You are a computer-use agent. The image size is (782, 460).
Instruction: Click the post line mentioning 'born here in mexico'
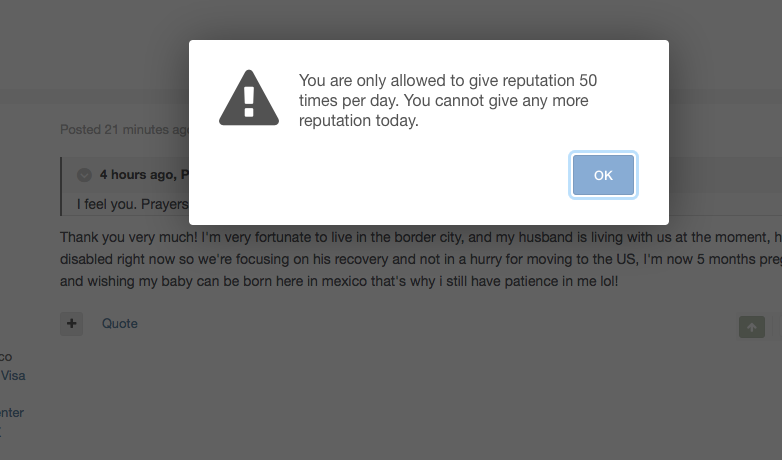(339, 281)
